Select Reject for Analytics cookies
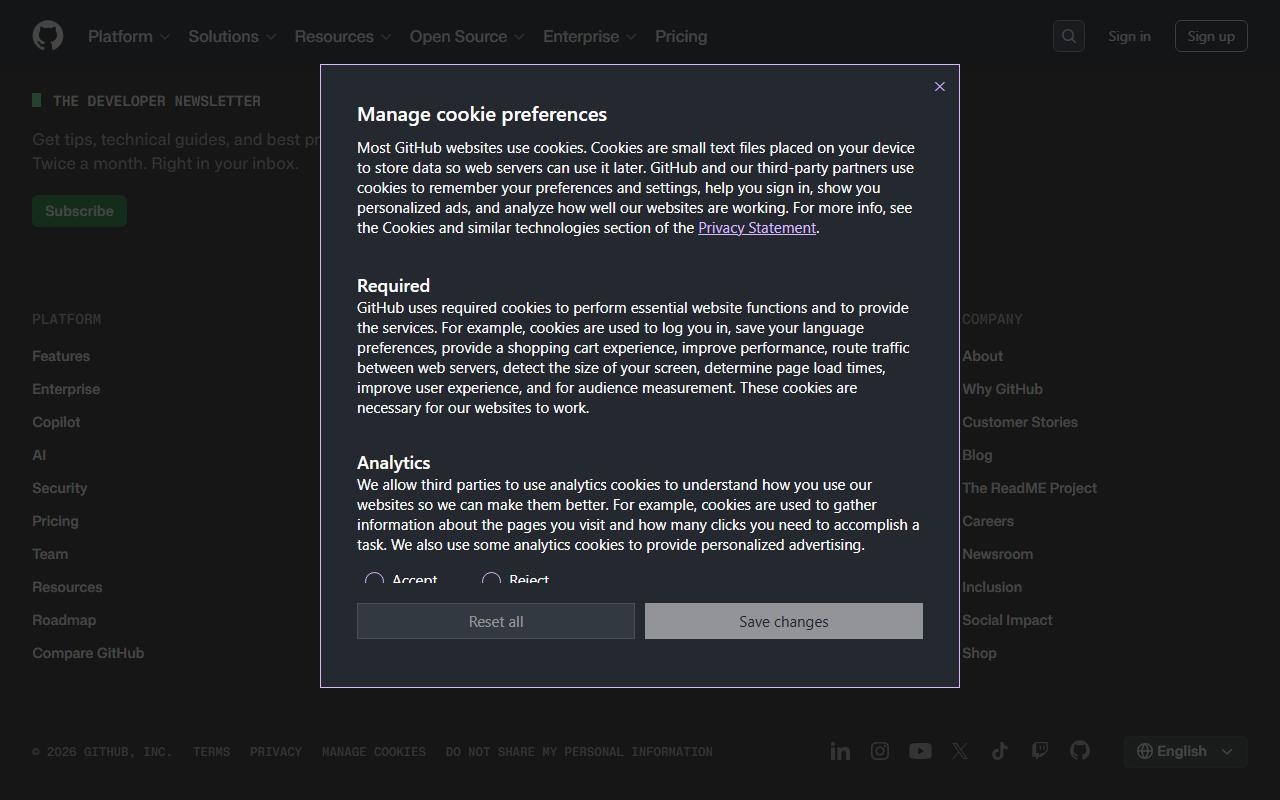 point(491,580)
